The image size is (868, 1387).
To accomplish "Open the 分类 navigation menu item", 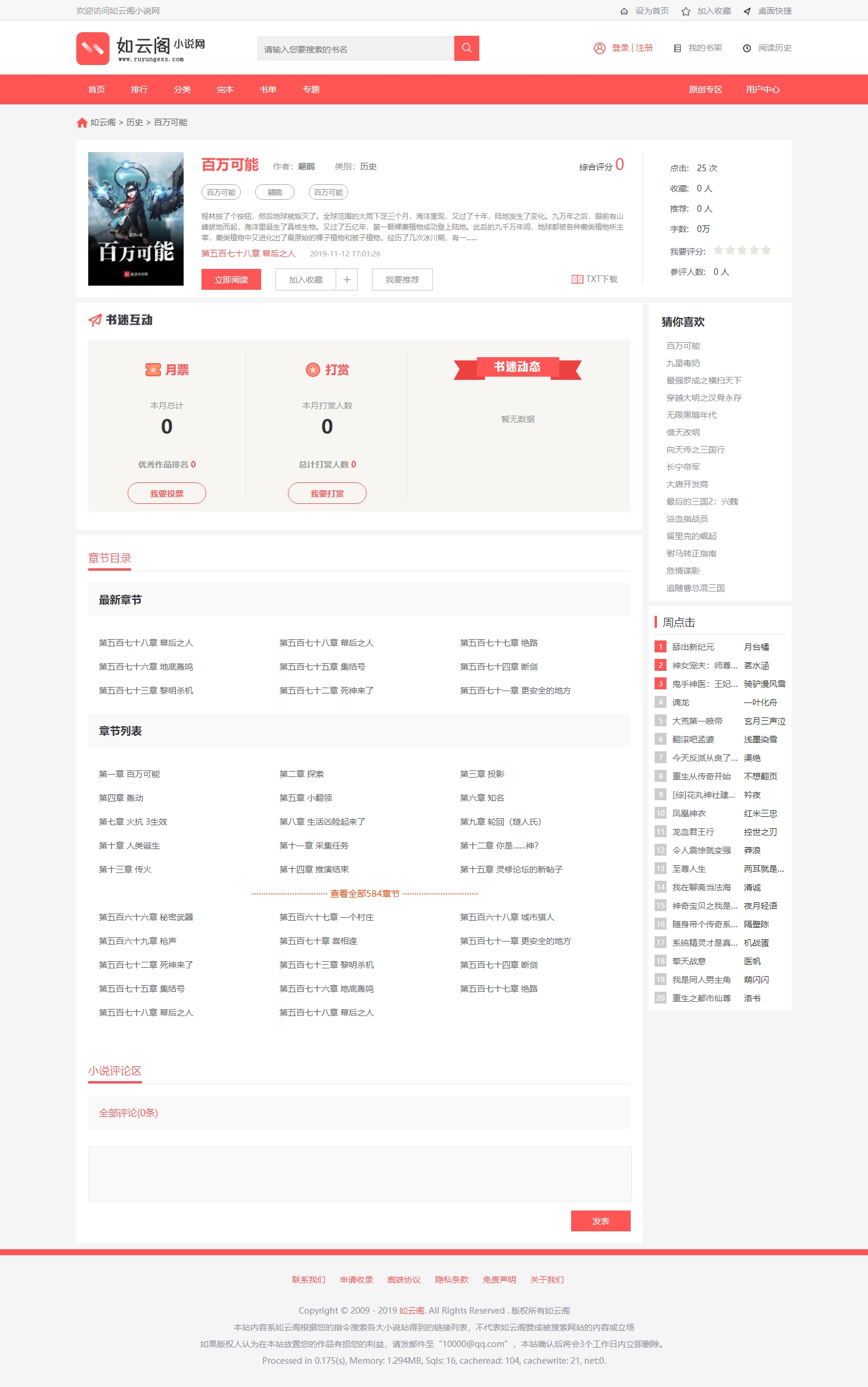I will [182, 89].
